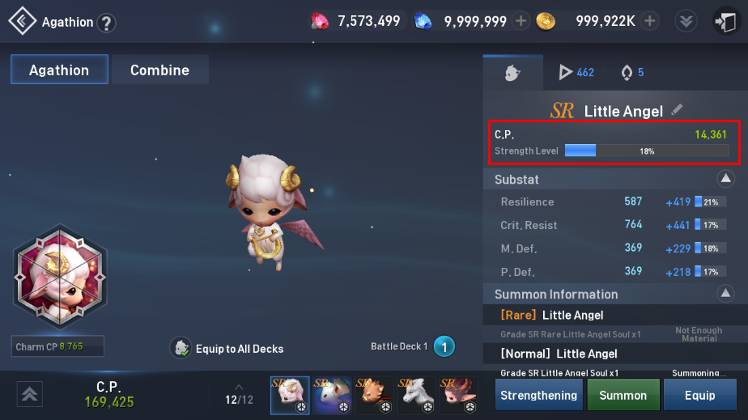Switch Battle Deck 1 number toggle

point(444,346)
